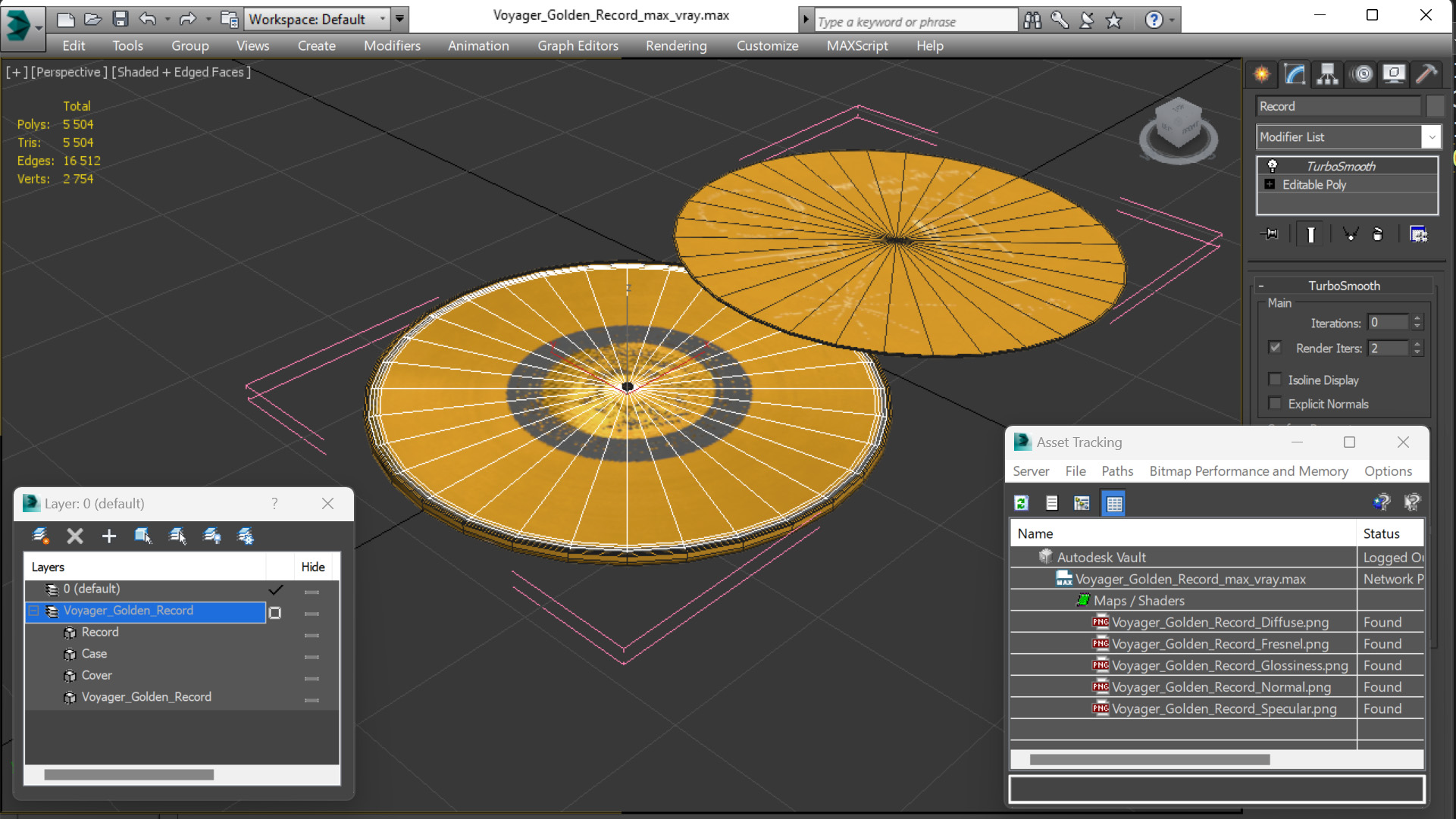Open the undo history dropdown arrow
This screenshot has height=819, width=1456.
coord(167,19)
